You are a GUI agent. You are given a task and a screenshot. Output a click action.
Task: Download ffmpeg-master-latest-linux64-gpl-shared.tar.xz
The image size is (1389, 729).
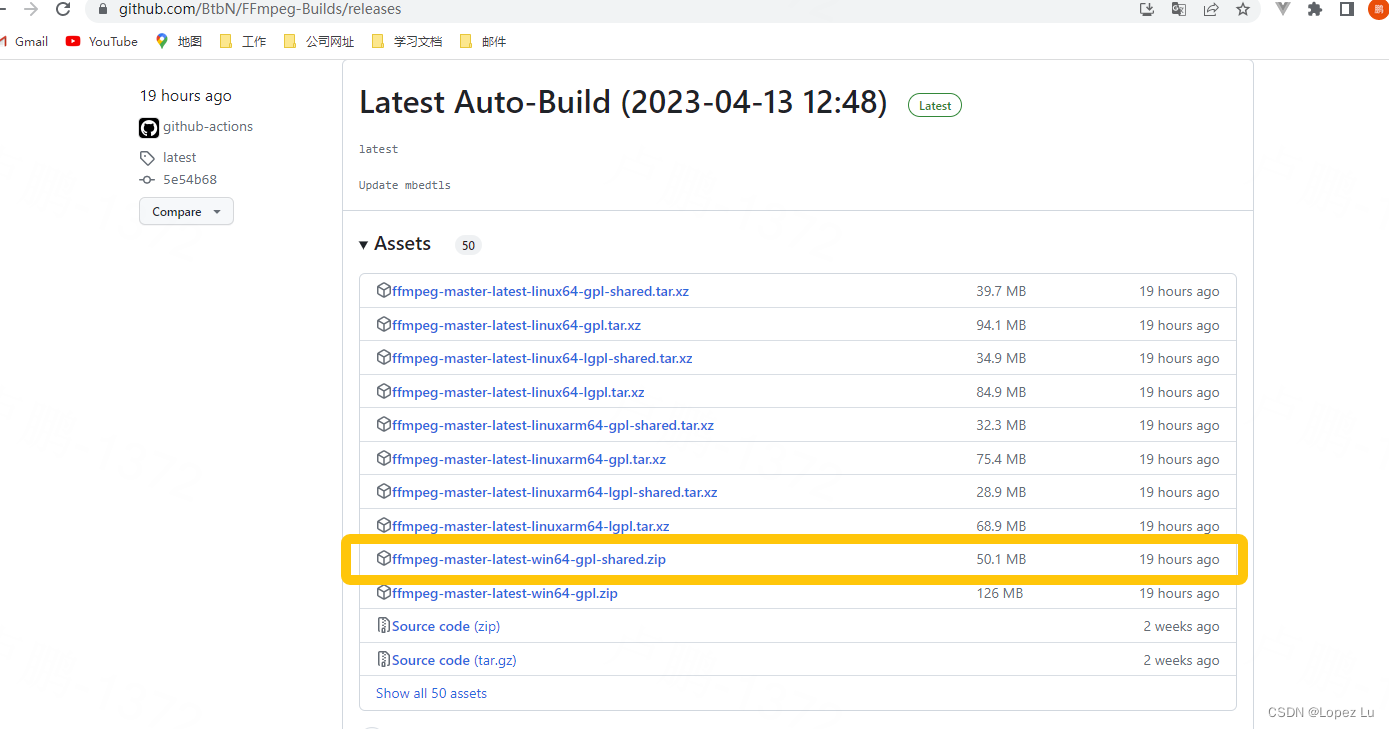tap(540, 291)
